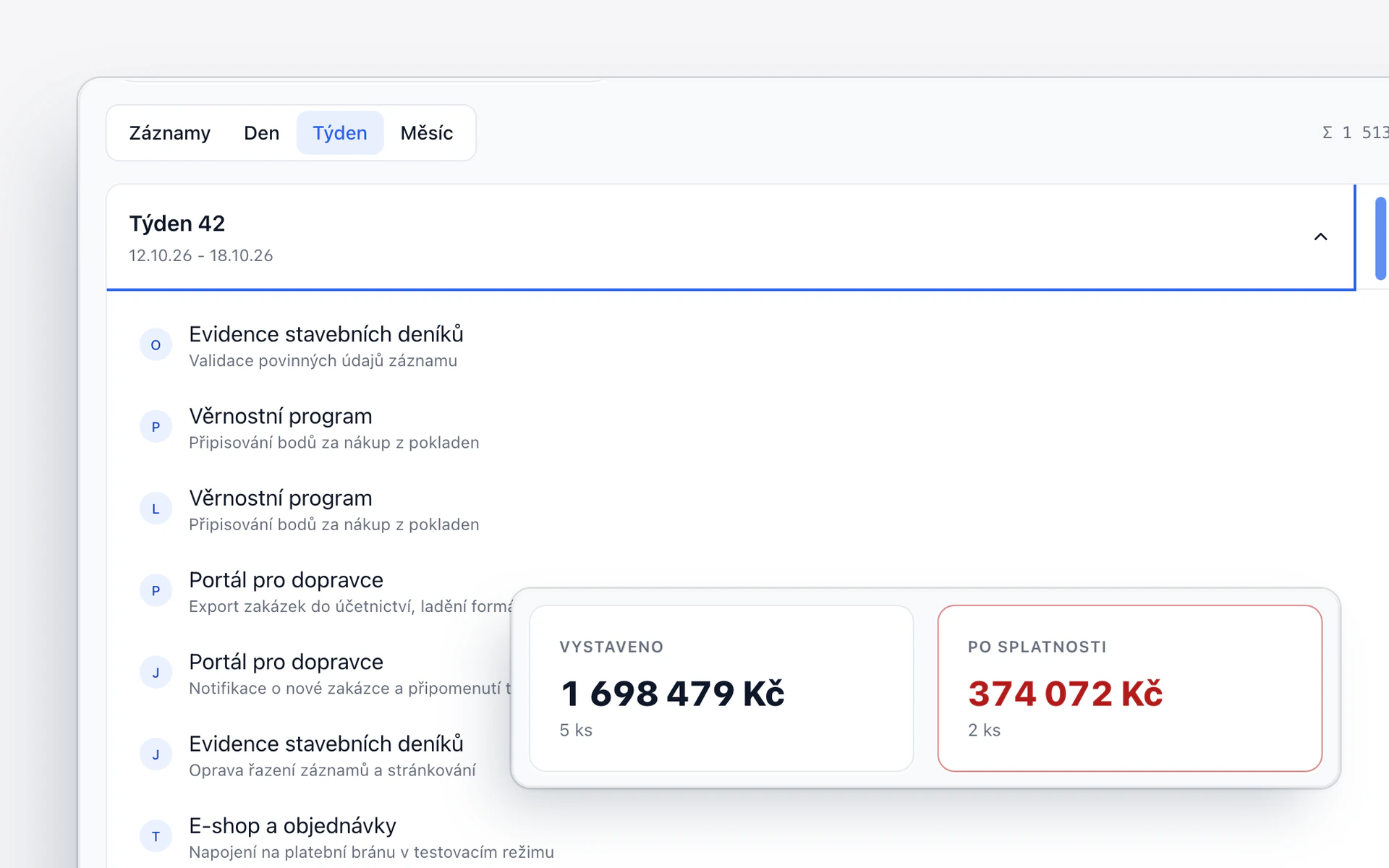The height and width of the screenshot is (868, 1389).
Task: Click the P avatar beside Portál pro dopravce
Action: 156,591
